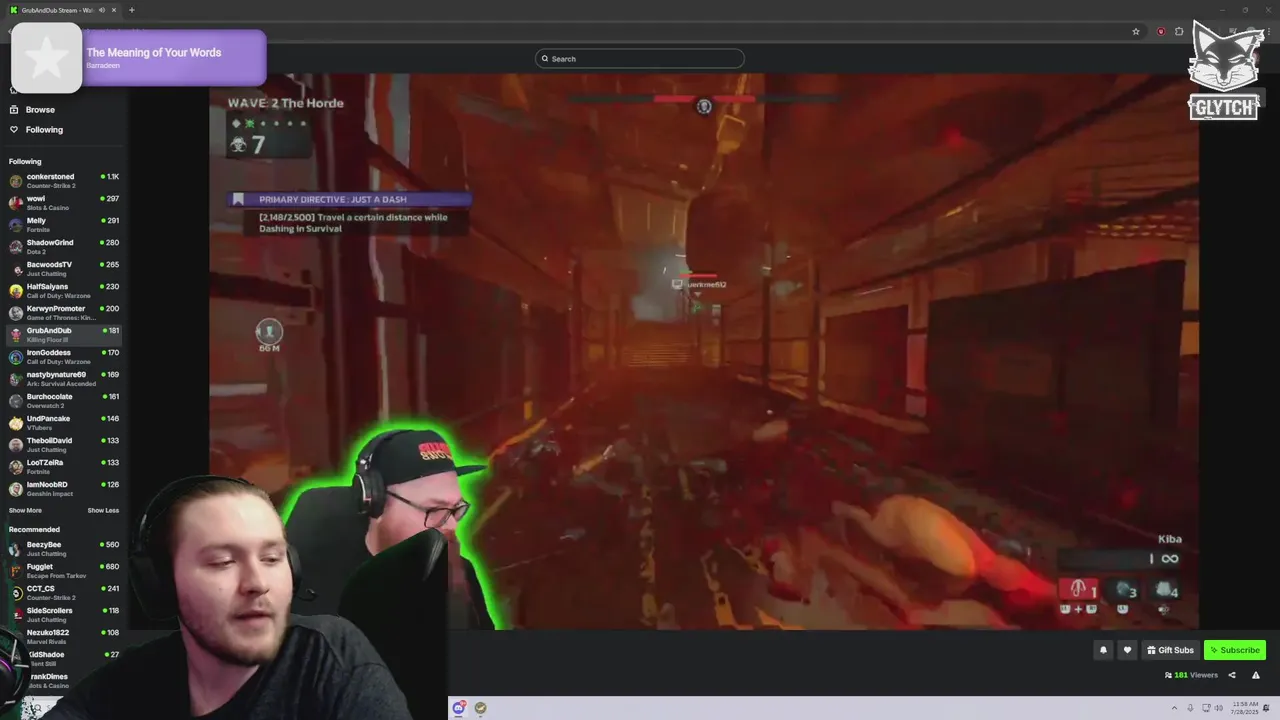
Task: Click taskbar volume speaker icon
Action: tap(1219, 708)
